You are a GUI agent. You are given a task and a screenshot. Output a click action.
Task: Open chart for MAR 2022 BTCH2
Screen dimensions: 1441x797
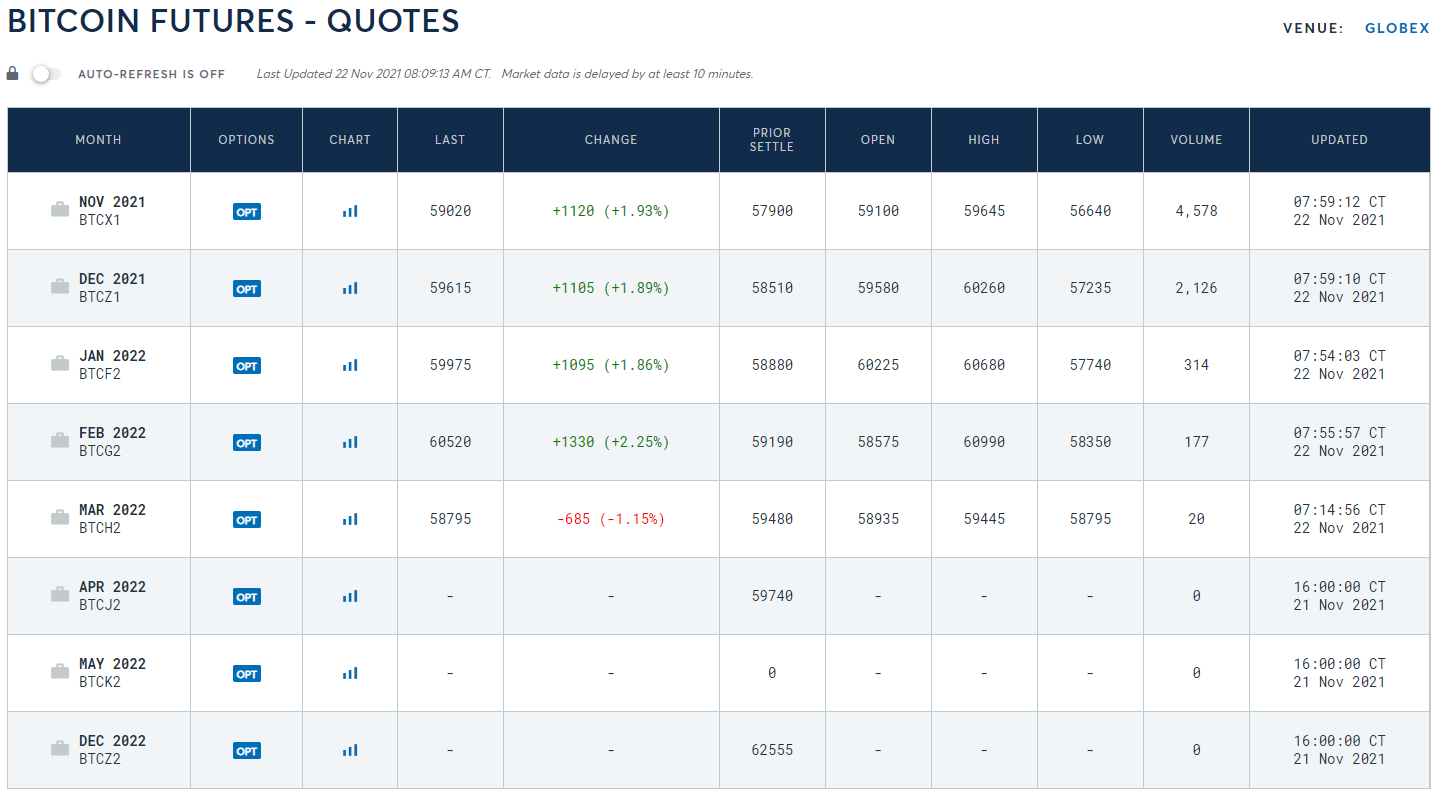[350, 519]
